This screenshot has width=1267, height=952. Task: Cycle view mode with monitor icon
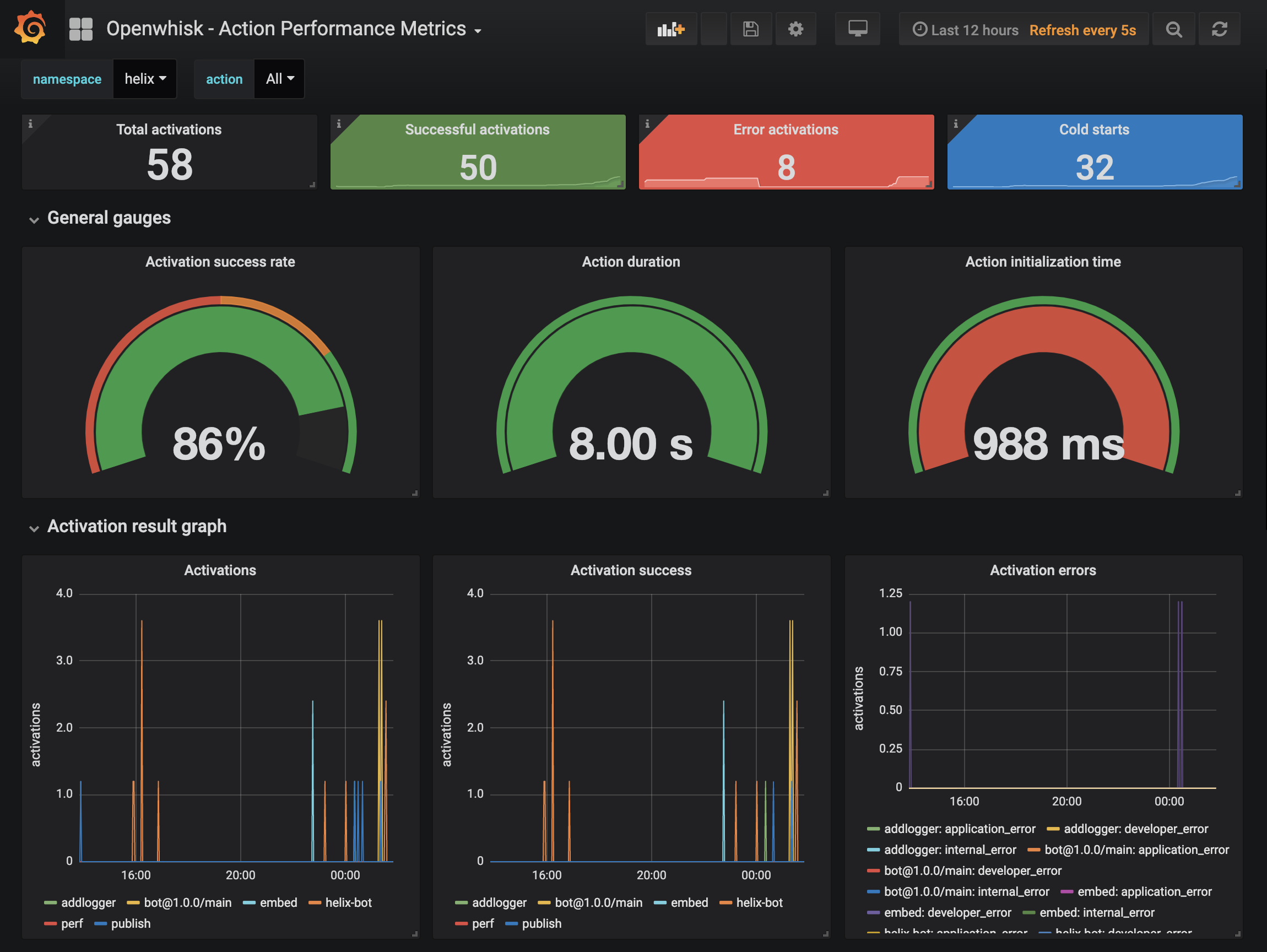pos(857,29)
